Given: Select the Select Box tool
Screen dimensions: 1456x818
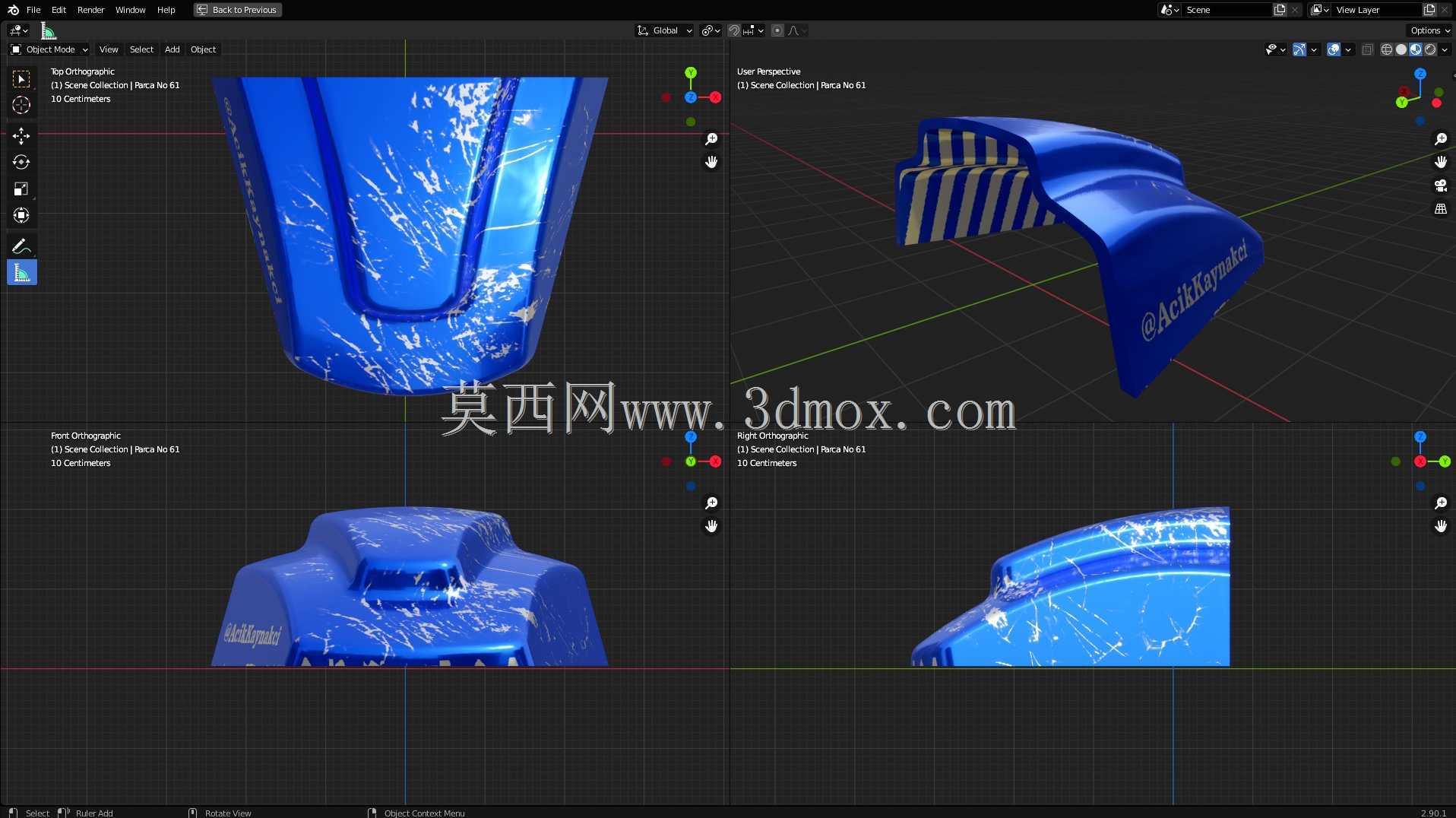Looking at the screenshot, I should (x=21, y=79).
